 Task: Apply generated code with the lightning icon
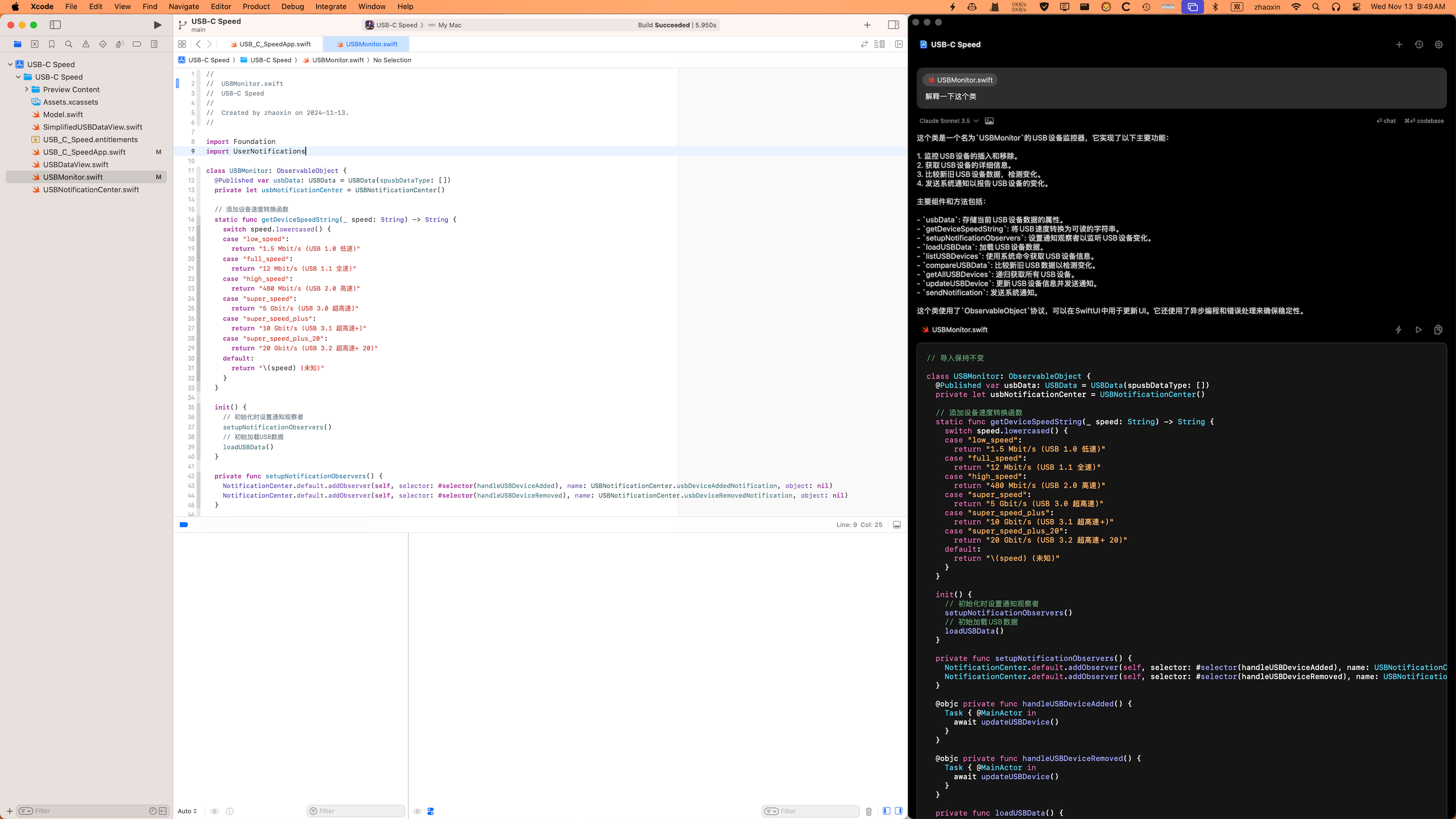click(x=1399, y=330)
